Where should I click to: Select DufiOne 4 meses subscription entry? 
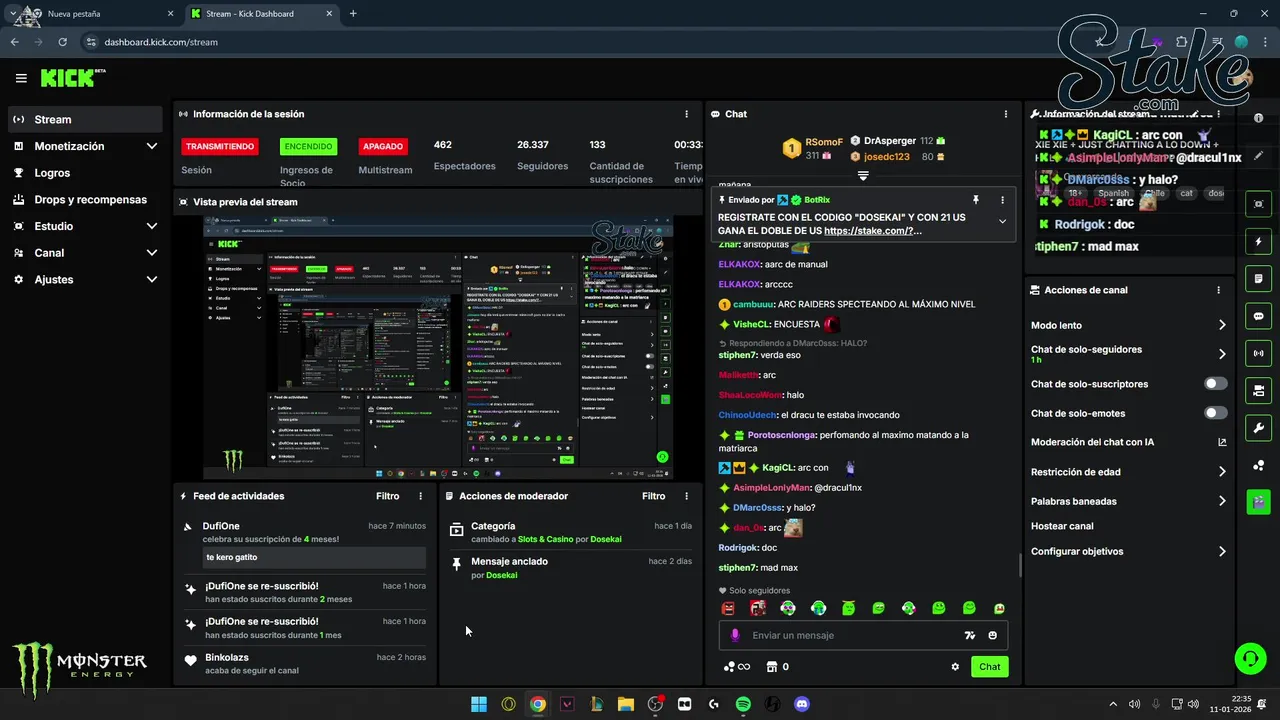coord(305,543)
